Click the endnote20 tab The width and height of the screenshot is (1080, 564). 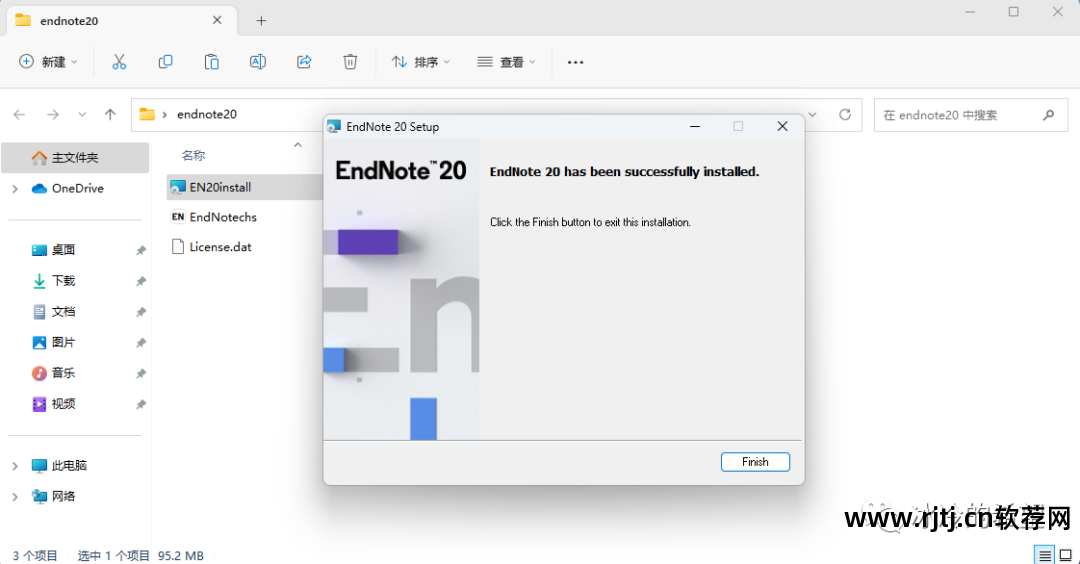pos(122,21)
